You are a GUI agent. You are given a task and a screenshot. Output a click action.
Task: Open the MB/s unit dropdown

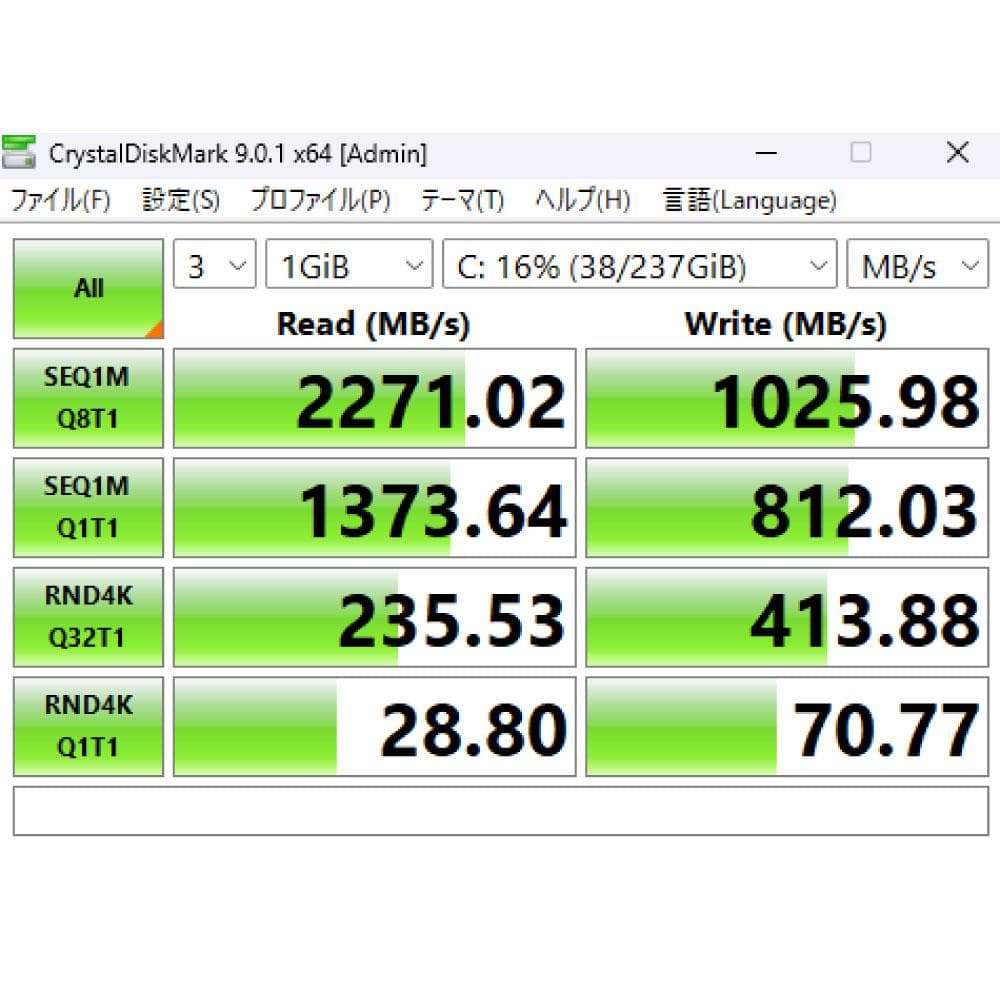click(917, 265)
